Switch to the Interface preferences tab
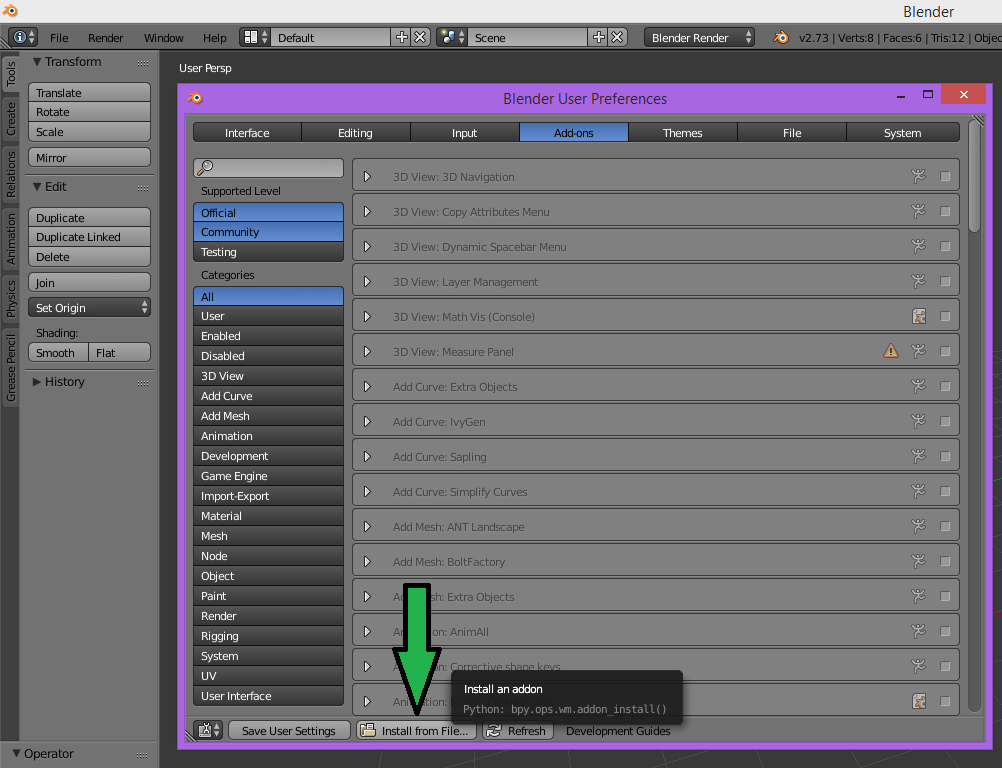The width and height of the screenshot is (1002, 768). (x=247, y=132)
